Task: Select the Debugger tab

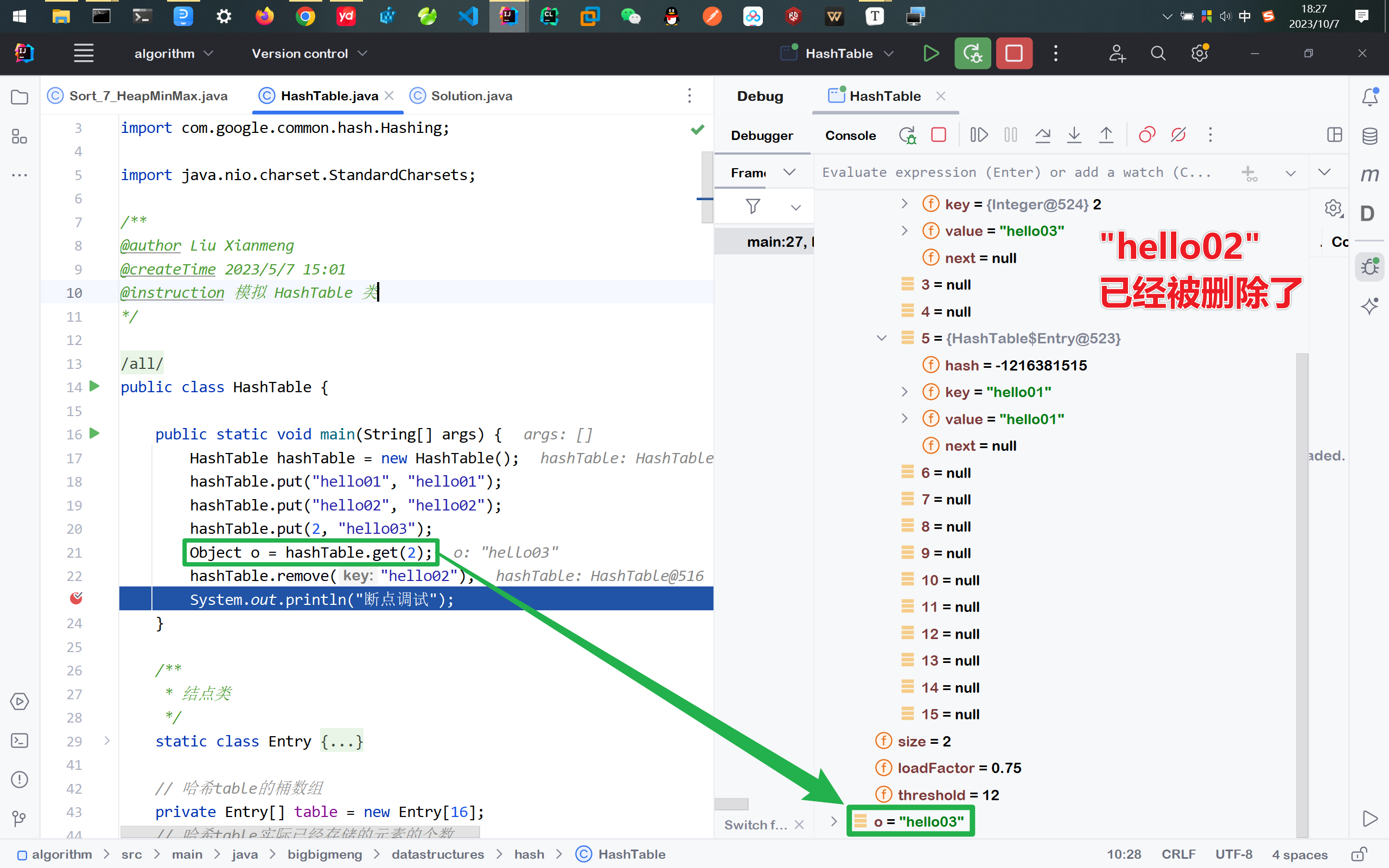Action: 762,136
